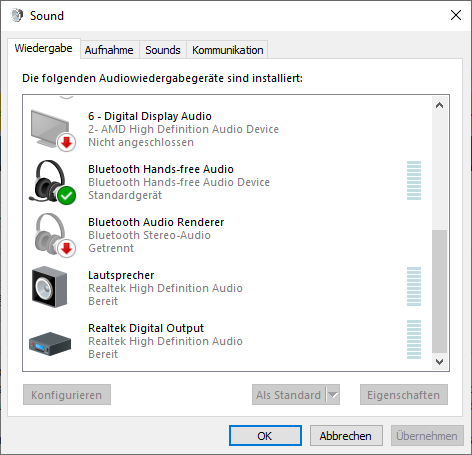Switch to the Aufnahme tab
The height and width of the screenshot is (455, 472).
pos(109,50)
